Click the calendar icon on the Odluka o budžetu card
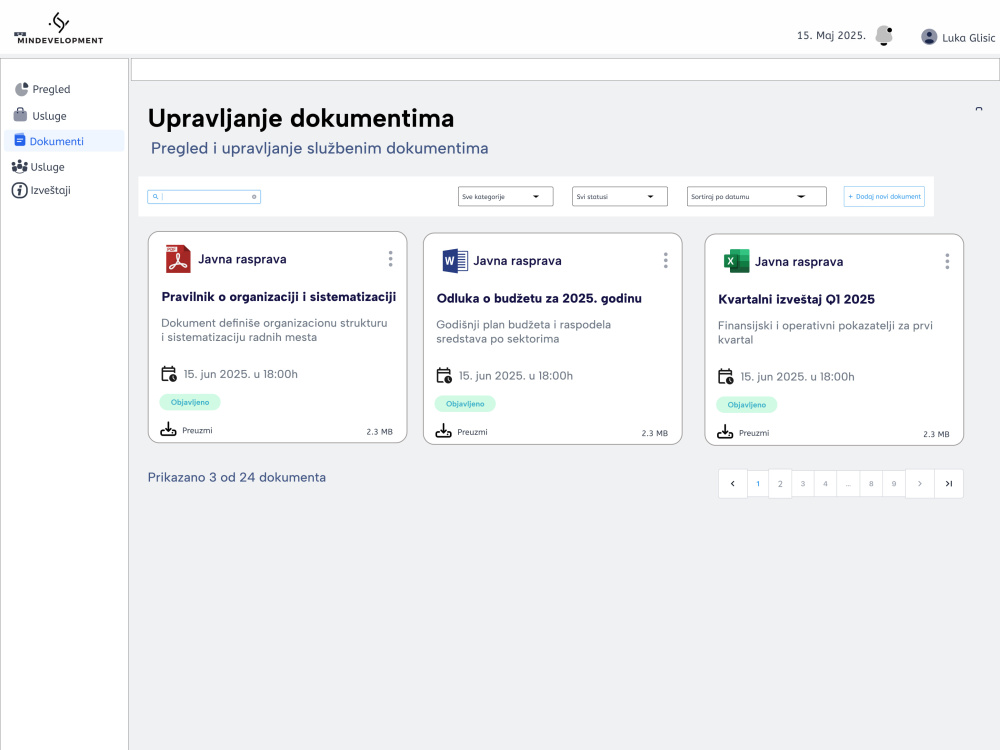The image size is (1000, 750). pos(444,376)
